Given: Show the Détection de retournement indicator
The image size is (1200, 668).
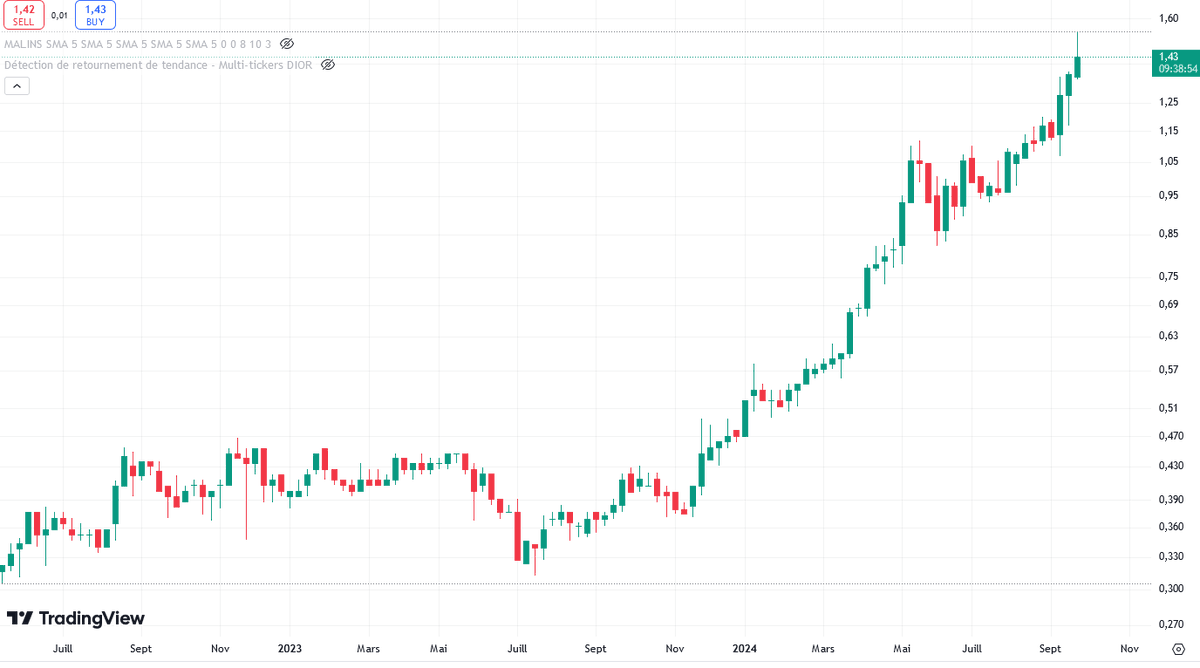Looking at the screenshot, I should click(327, 65).
